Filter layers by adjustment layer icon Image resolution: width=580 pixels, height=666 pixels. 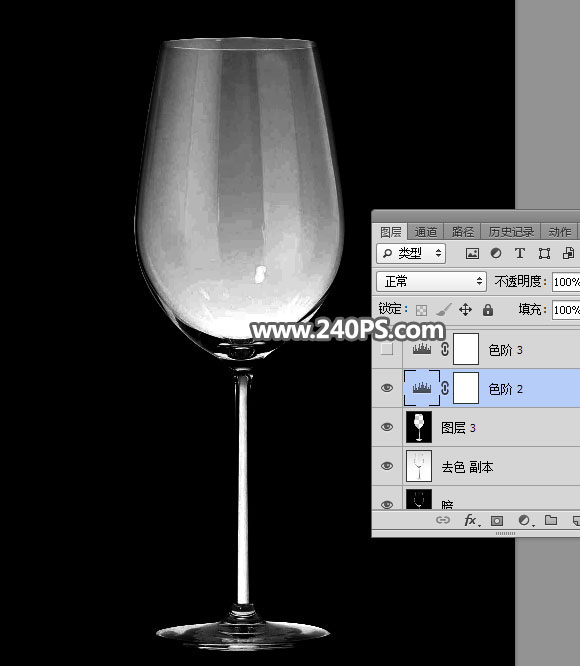click(496, 254)
